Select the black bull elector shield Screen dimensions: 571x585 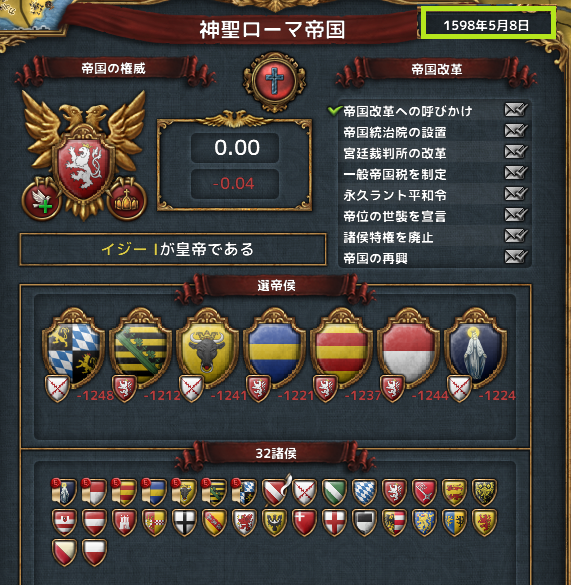(x=208, y=348)
